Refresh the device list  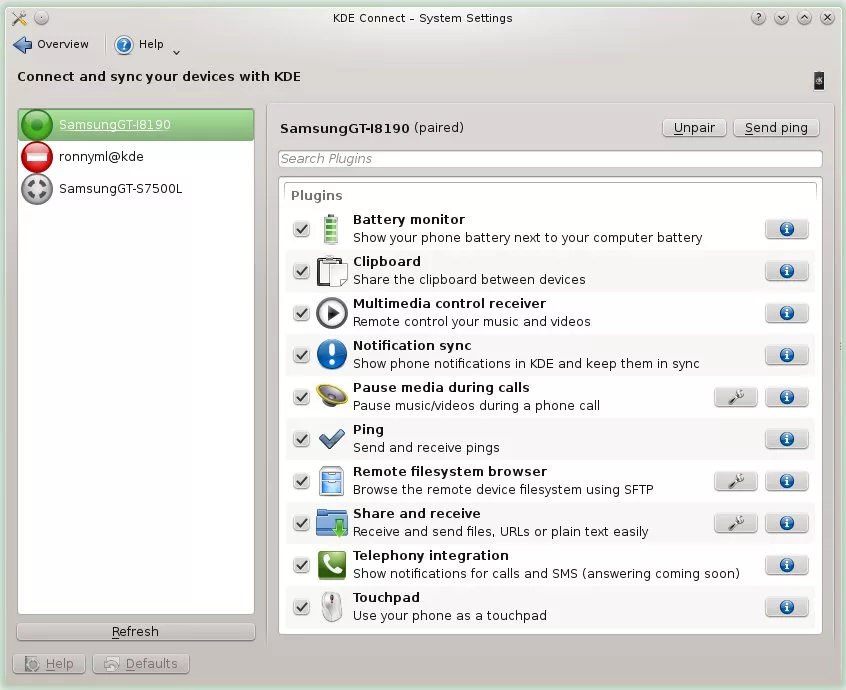pyautogui.click(x=136, y=631)
